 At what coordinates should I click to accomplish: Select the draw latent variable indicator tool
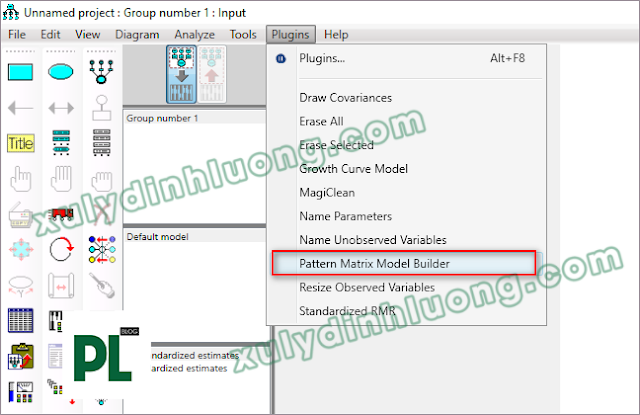(x=99, y=72)
